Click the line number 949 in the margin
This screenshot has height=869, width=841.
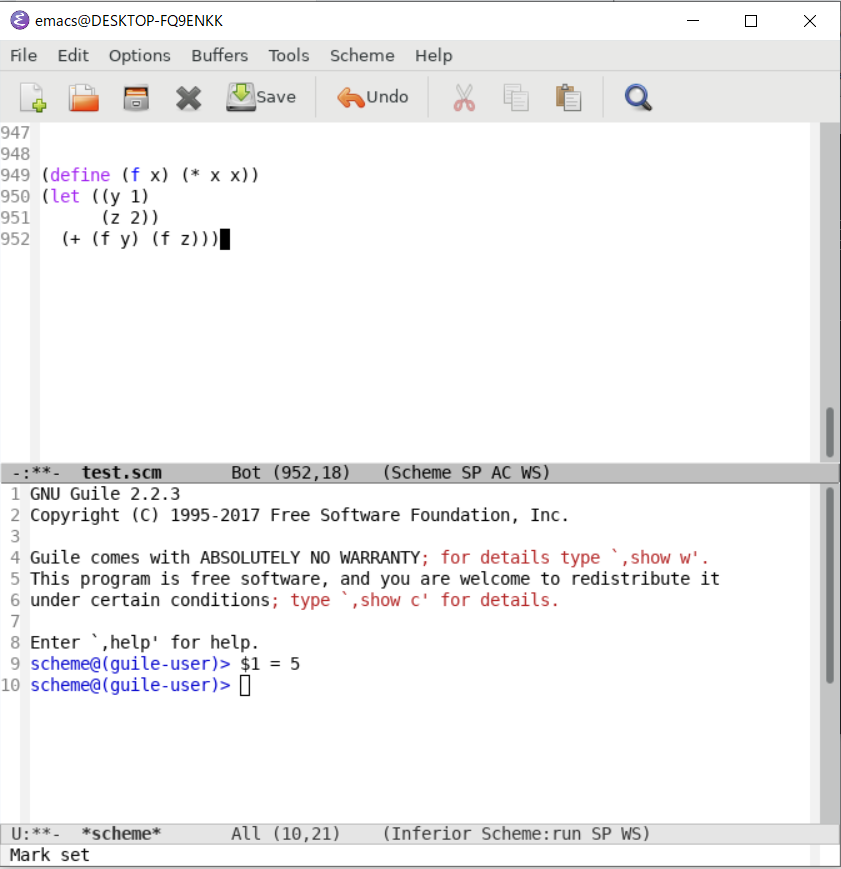pyautogui.click(x=15, y=175)
